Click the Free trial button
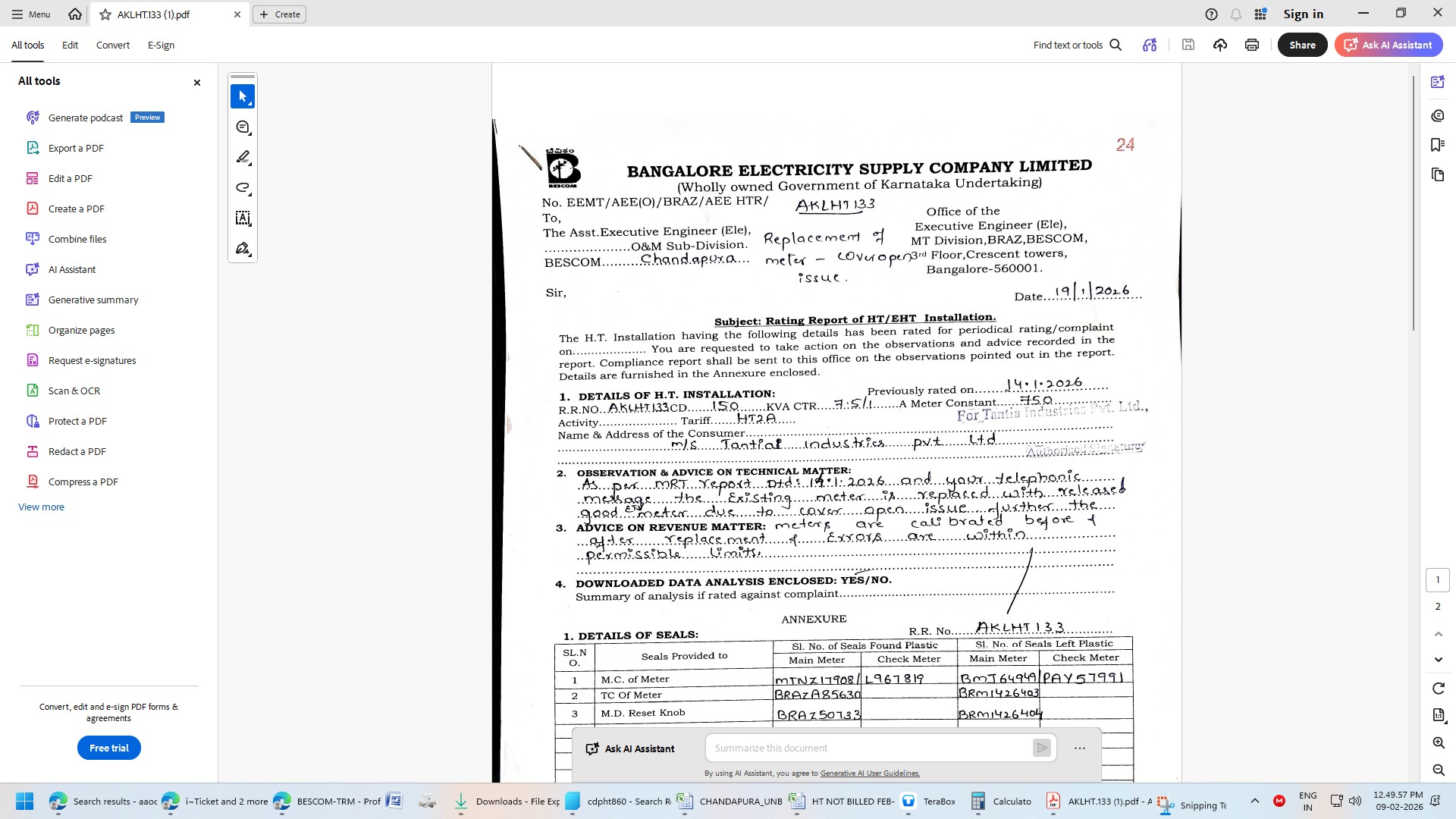The image size is (1456, 819). coord(109,748)
